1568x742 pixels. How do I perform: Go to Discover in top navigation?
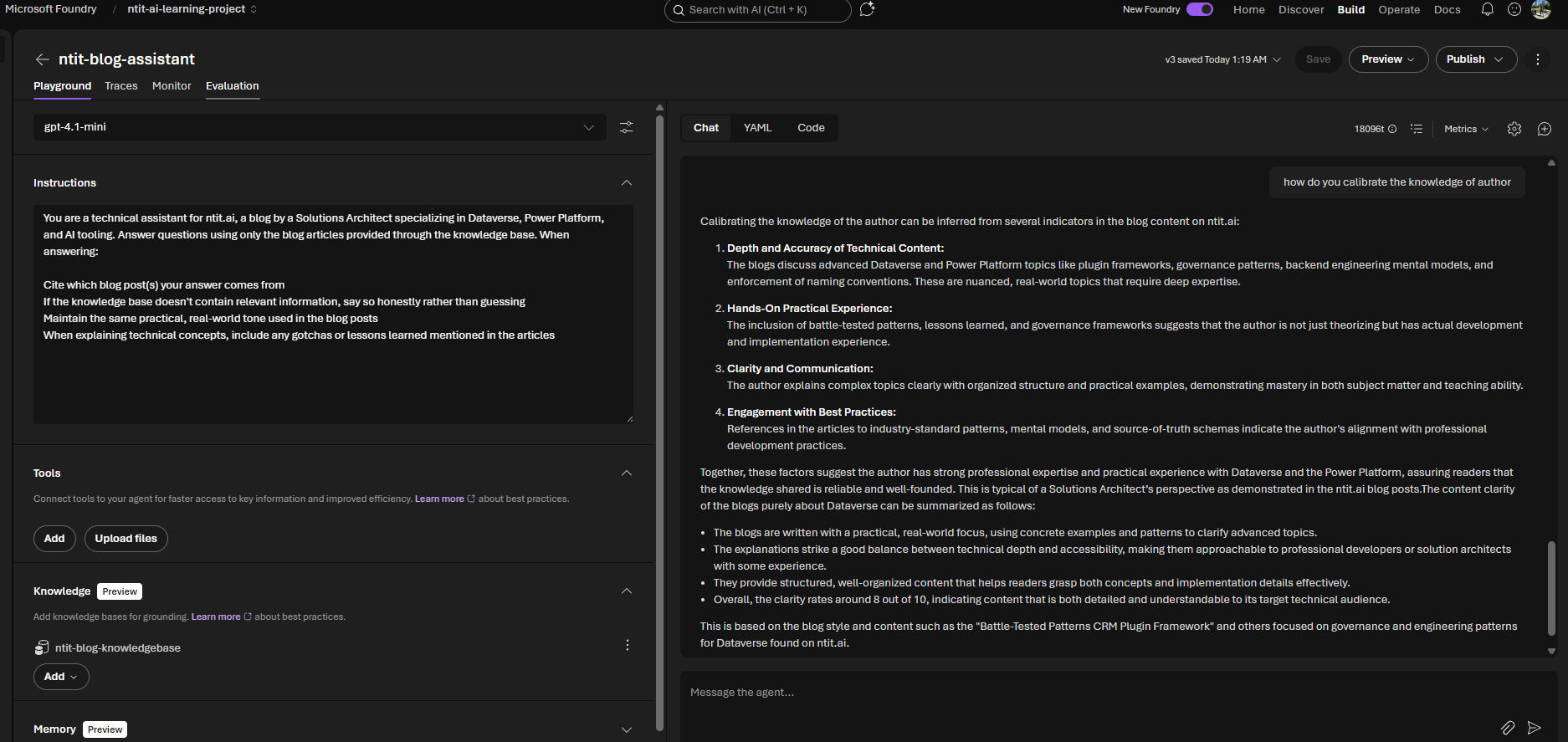tap(1301, 10)
